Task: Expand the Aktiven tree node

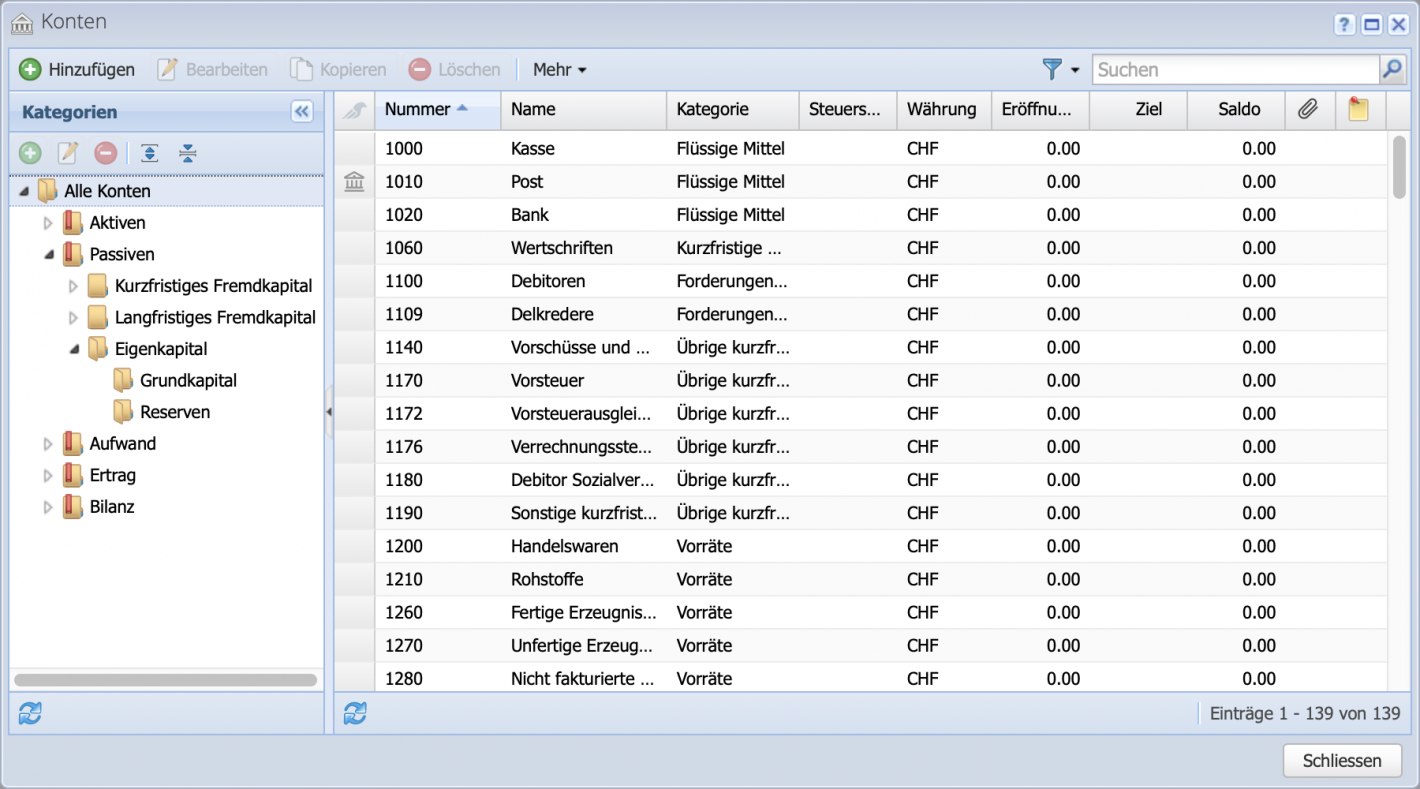Action: (47, 222)
